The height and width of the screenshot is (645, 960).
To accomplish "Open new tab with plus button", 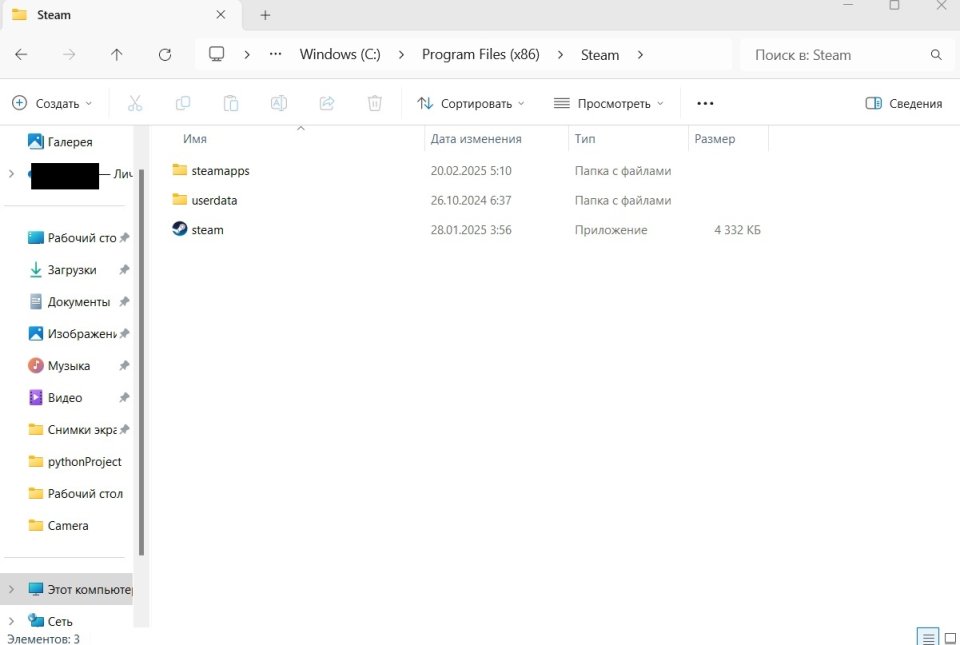I will click(x=265, y=15).
